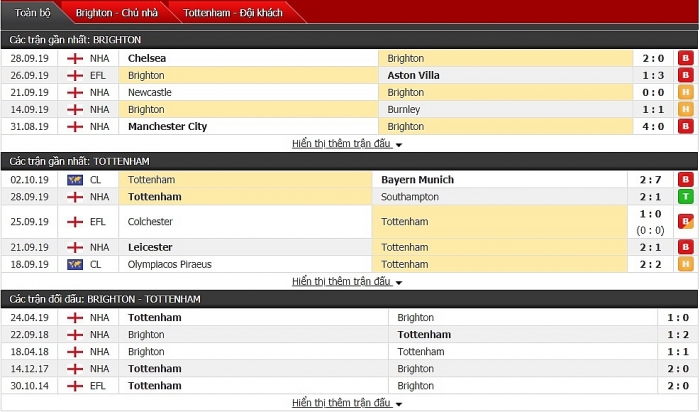
Task: Click the orange H badge for Brighton–Burnley
Action: pyautogui.click(x=686, y=109)
